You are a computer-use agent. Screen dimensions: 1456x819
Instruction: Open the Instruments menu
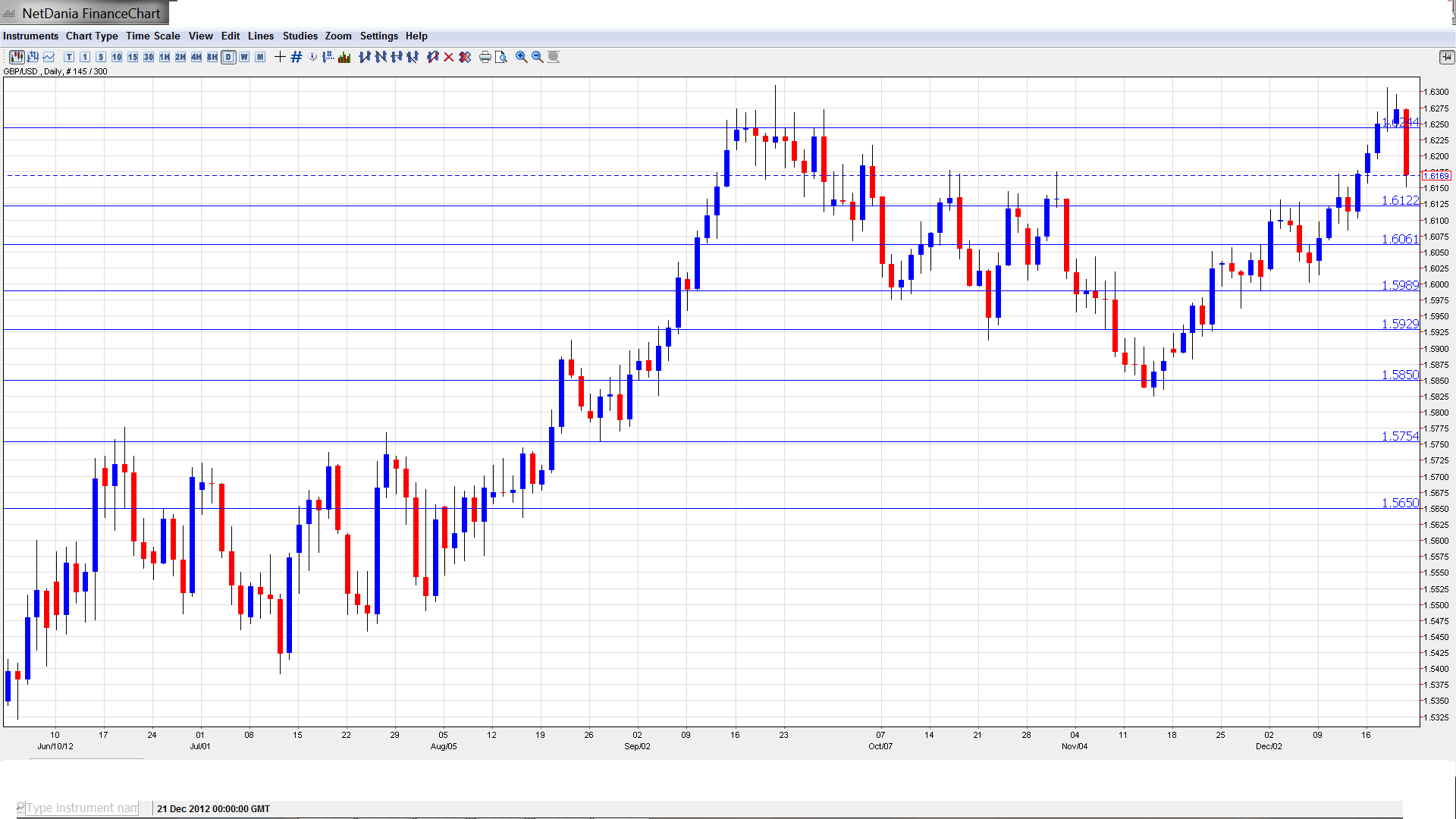coord(30,36)
